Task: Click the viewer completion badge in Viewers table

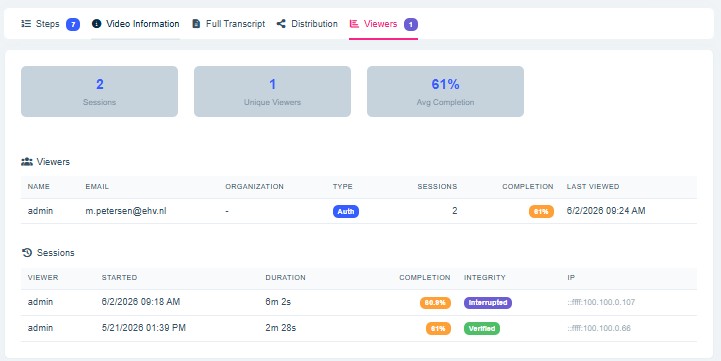Action: 541,212
